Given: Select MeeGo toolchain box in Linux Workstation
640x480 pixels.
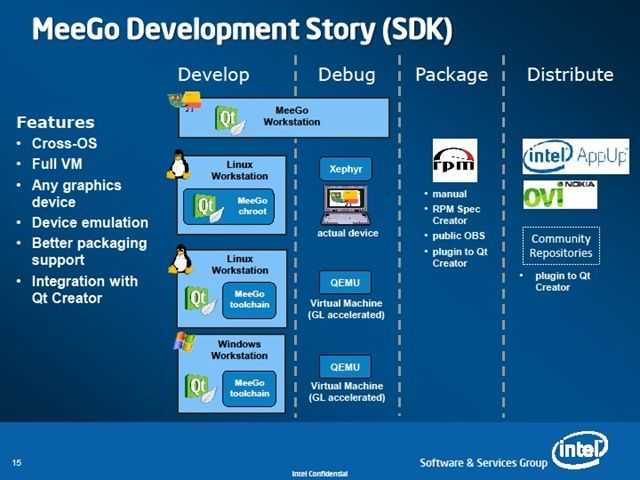Looking at the screenshot, I should pyautogui.click(x=249, y=300).
